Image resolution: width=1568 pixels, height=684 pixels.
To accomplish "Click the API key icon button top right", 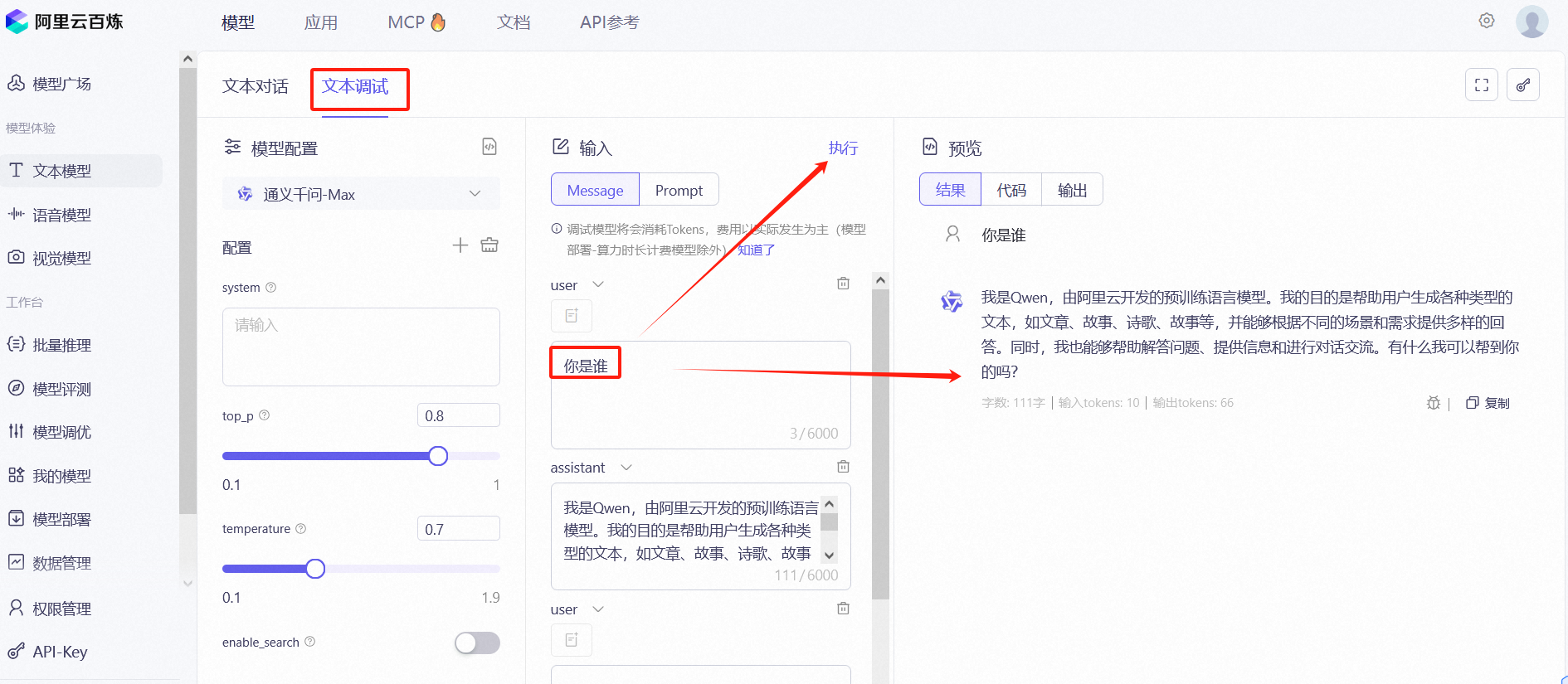I will point(1523,85).
